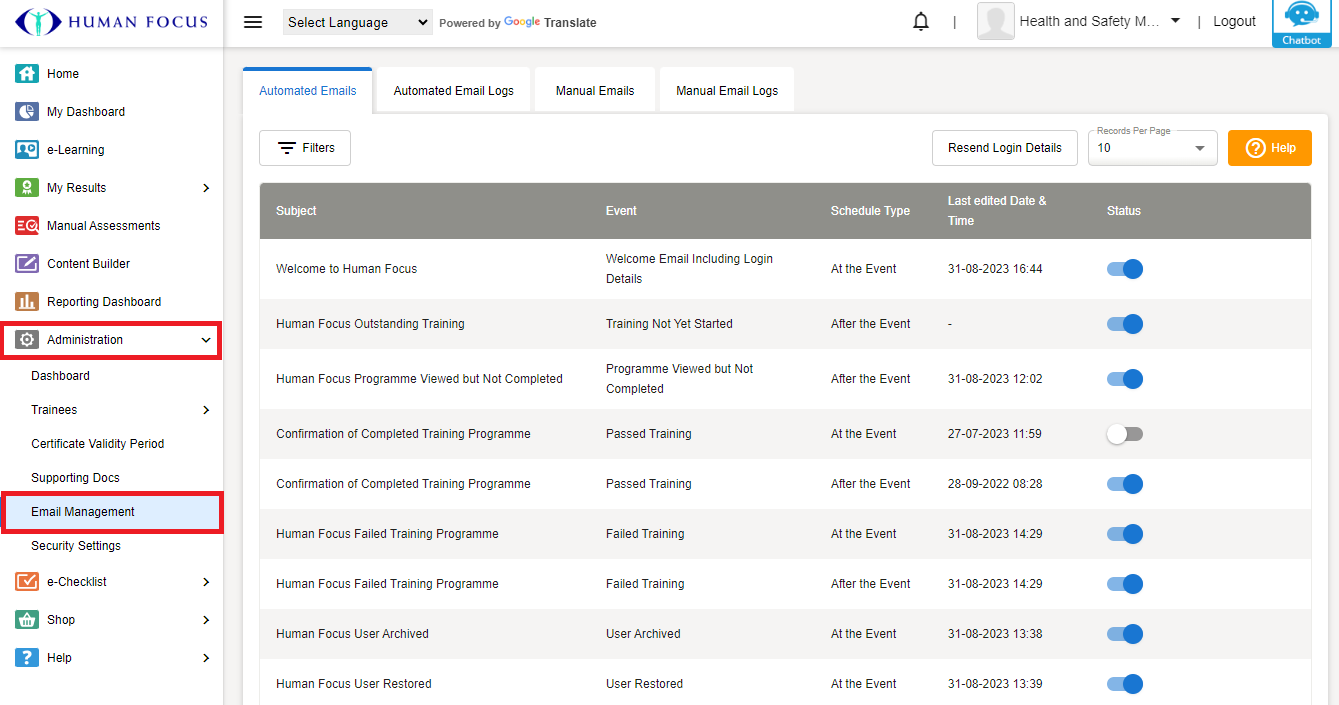Screen dimensions: 1339x705
Task: Open Manual Assessments icon in sidebar
Action: pos(27,226)
